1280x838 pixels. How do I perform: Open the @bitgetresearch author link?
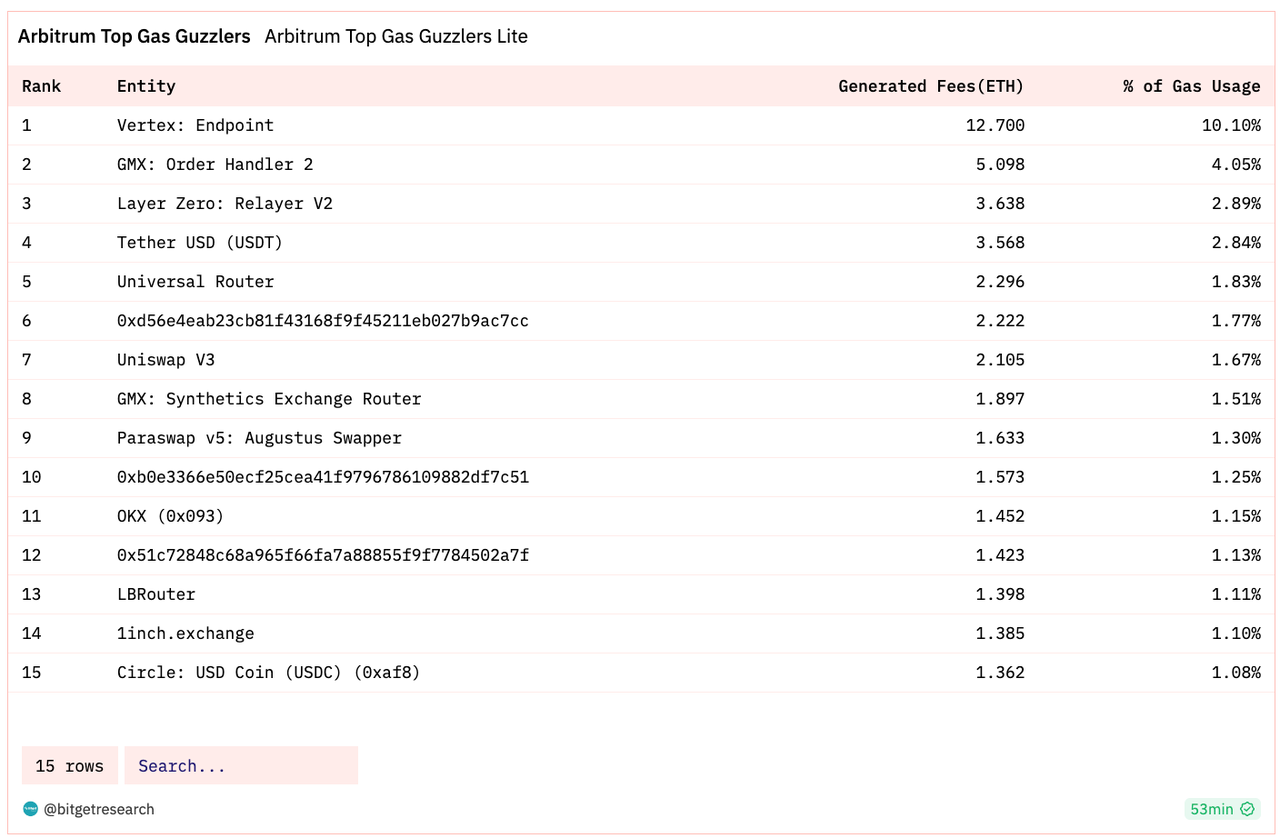[x=99, y=809]
